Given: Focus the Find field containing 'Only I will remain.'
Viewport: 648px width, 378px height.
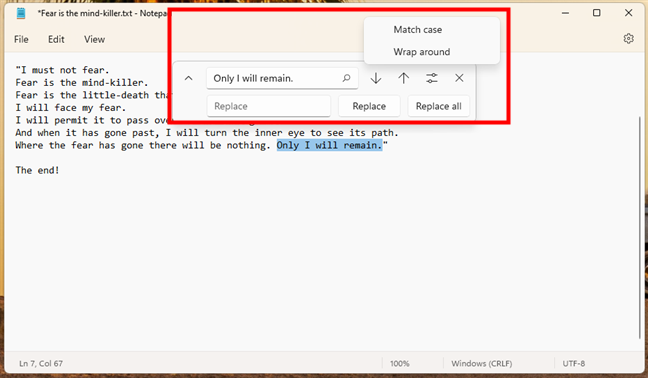Looking at the screenshot, I should (x=282, y=78).
